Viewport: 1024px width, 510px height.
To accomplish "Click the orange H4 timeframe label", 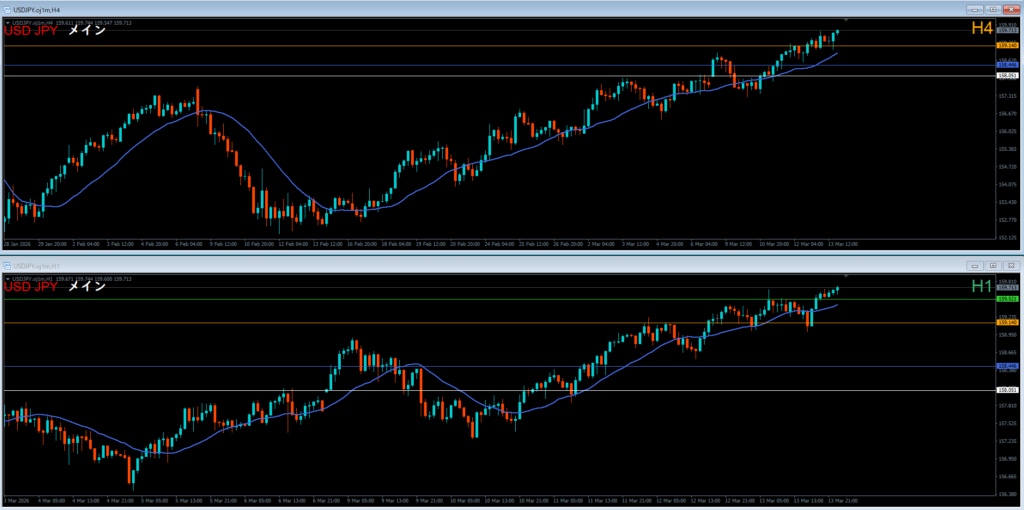I will pyautogui.click(x=981, y=30).
